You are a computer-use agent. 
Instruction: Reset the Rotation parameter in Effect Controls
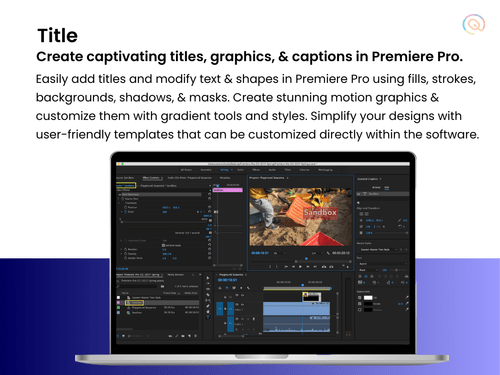click(210, 249)
